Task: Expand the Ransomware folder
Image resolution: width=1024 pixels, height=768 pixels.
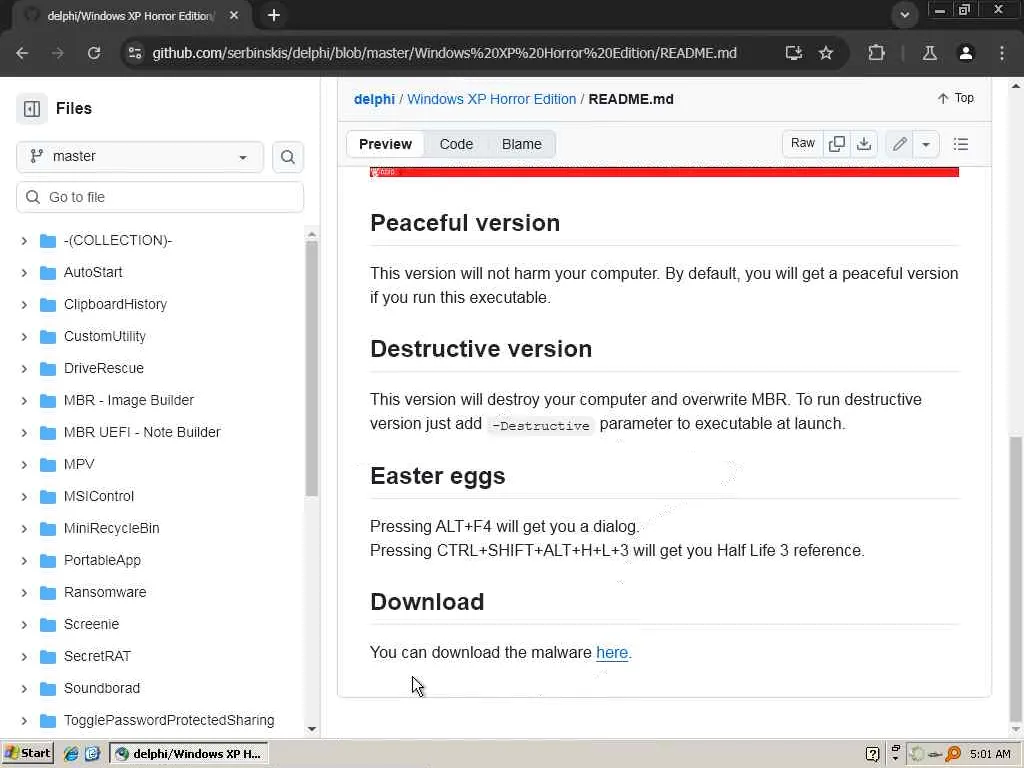Action: tap(24, 592)
